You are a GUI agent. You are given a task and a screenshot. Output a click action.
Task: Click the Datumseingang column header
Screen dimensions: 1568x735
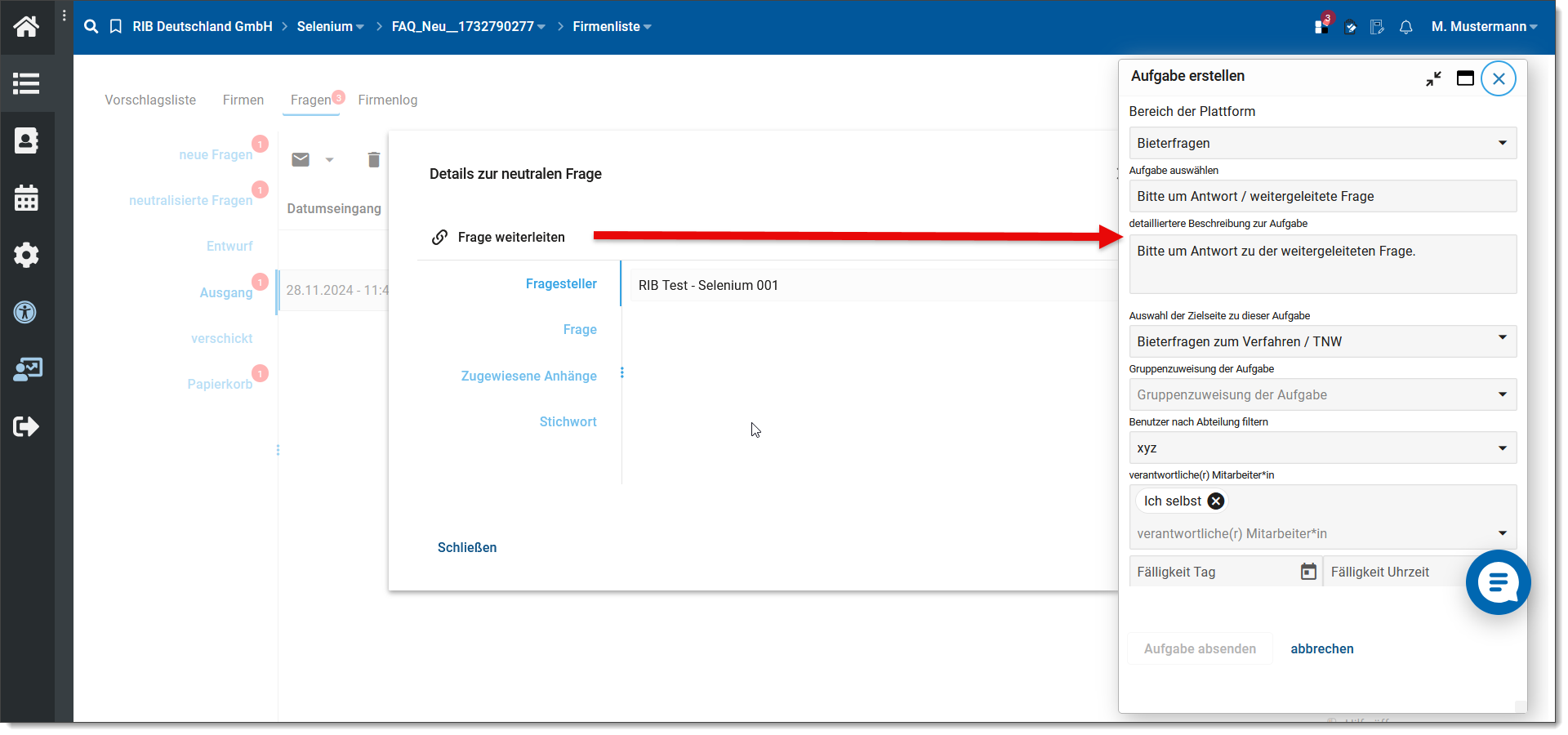(334, 208)
